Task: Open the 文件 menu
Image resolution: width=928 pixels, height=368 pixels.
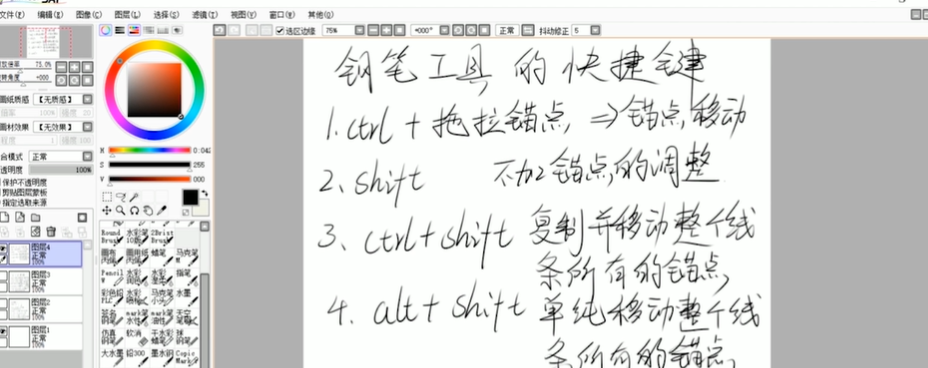Action: 12,15
